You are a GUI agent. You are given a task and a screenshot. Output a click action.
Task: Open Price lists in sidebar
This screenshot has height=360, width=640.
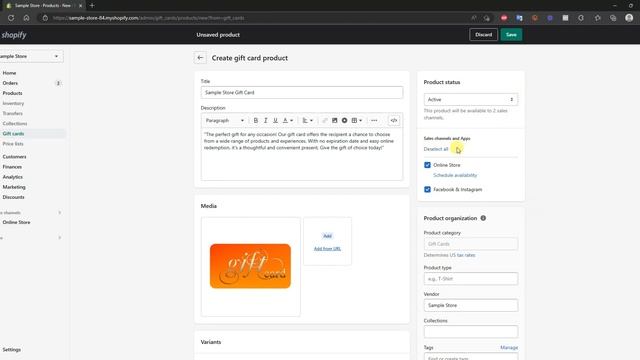(13, 144)
